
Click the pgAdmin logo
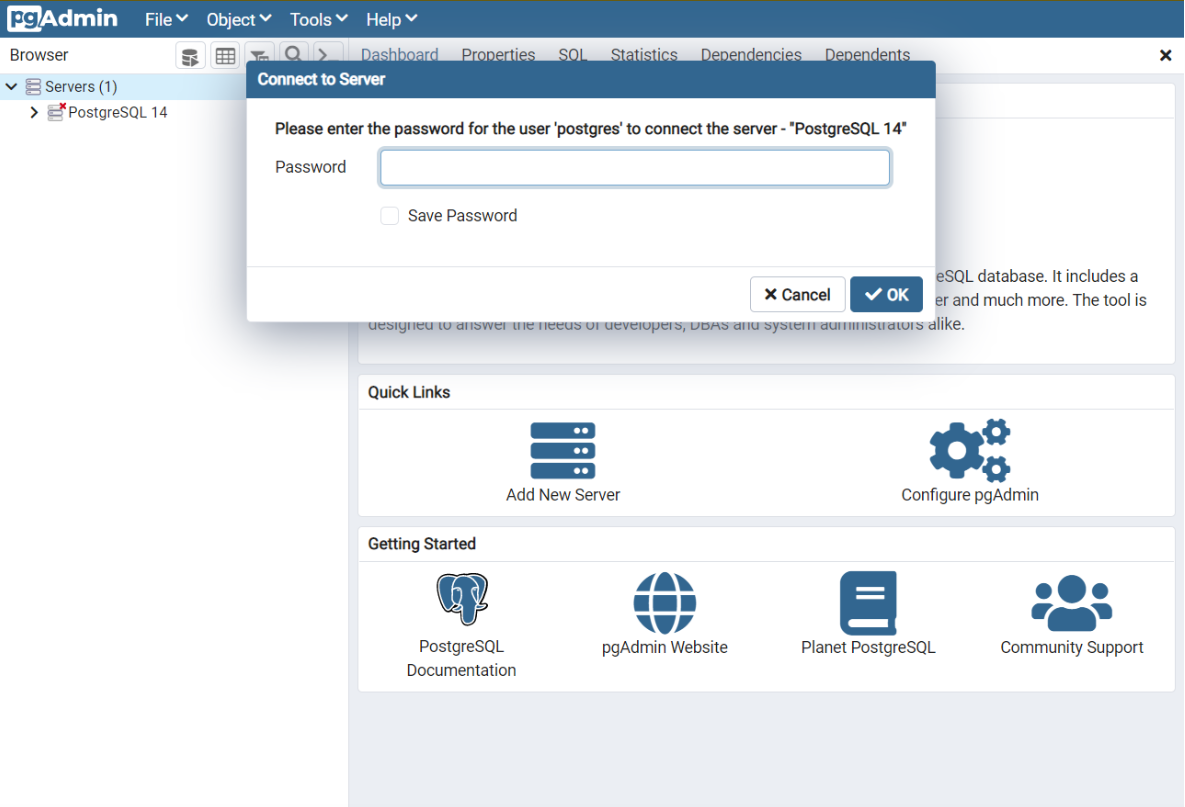click(63, 18)
